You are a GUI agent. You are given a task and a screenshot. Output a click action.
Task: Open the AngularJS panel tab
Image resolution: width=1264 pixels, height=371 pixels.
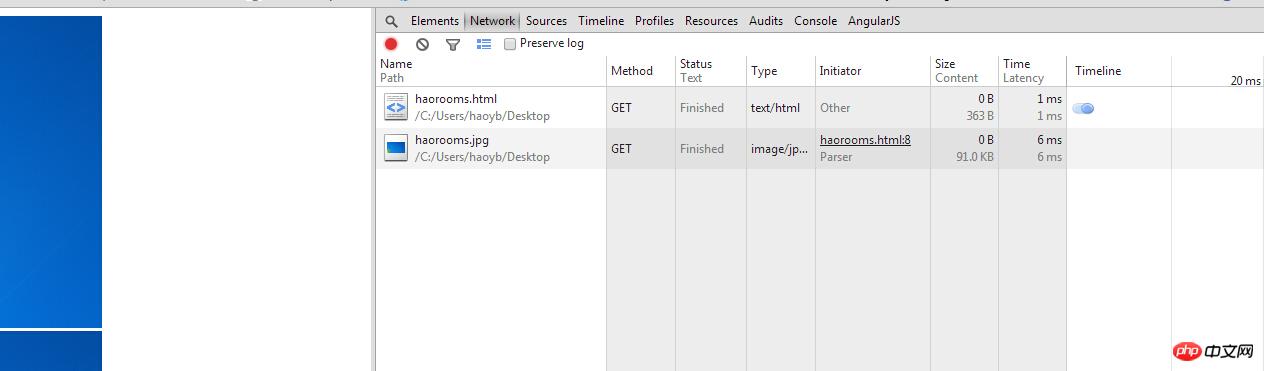point(874,21)
